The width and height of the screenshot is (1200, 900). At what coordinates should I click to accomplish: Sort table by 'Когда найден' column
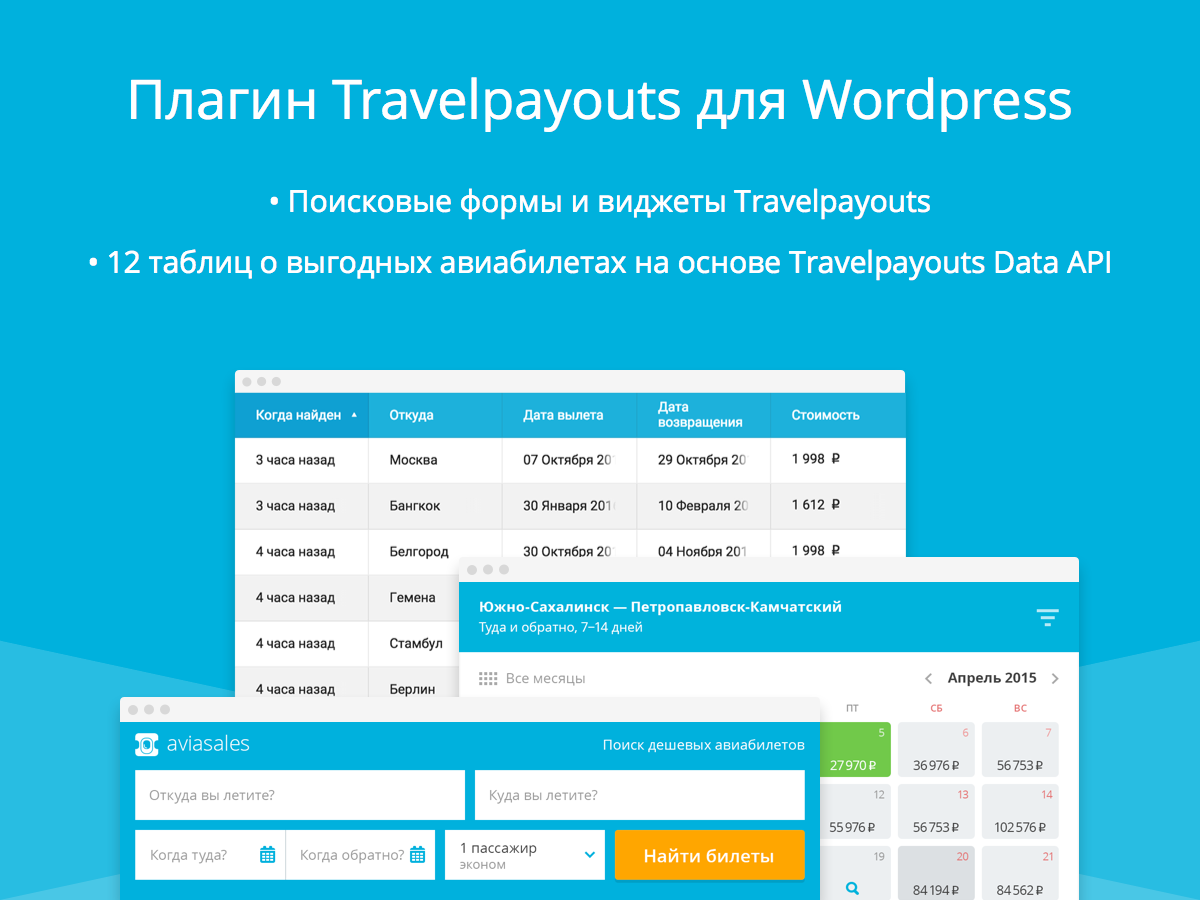[x=301, y=415]
